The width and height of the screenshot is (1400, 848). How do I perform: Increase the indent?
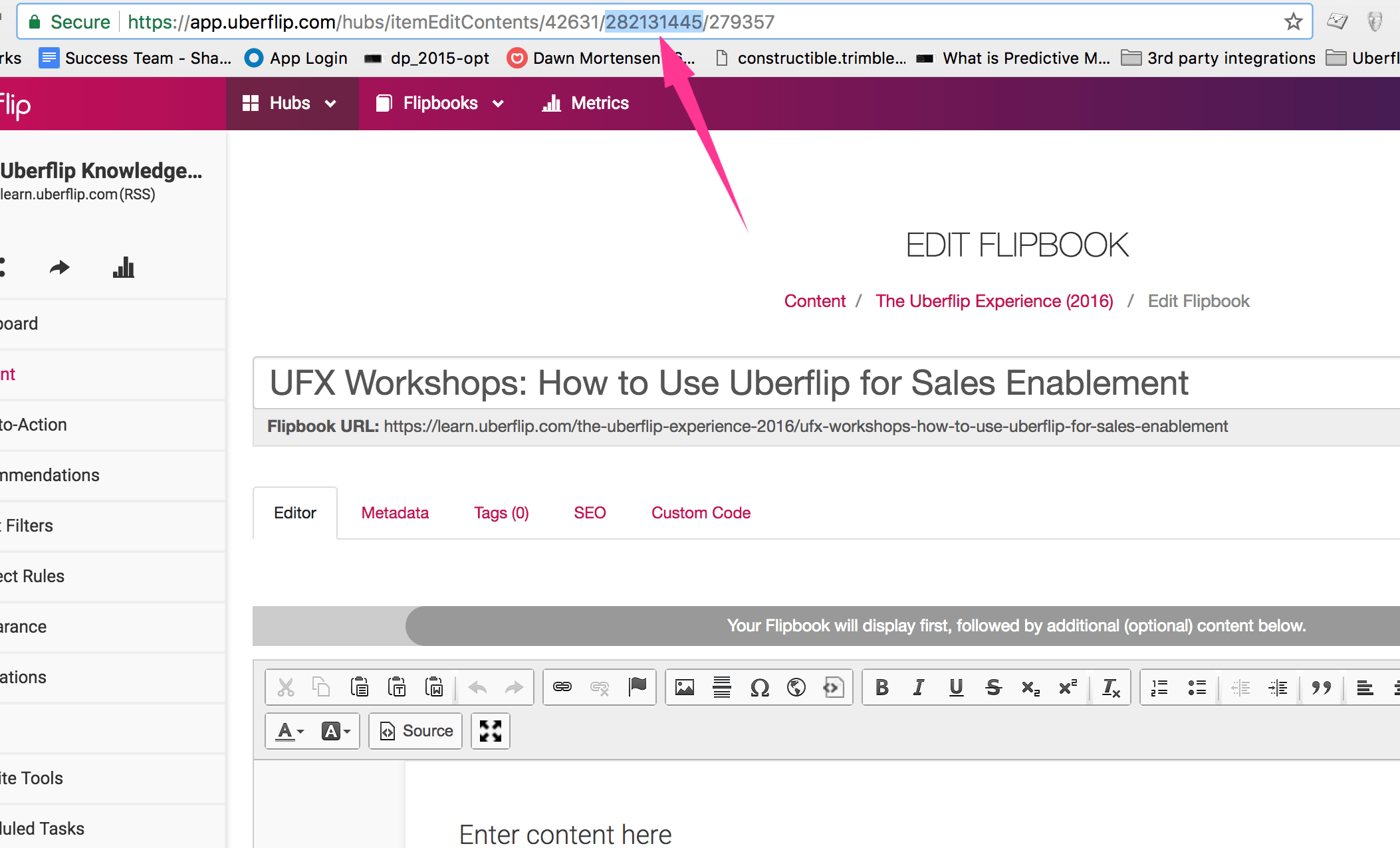pos(1278,687)
